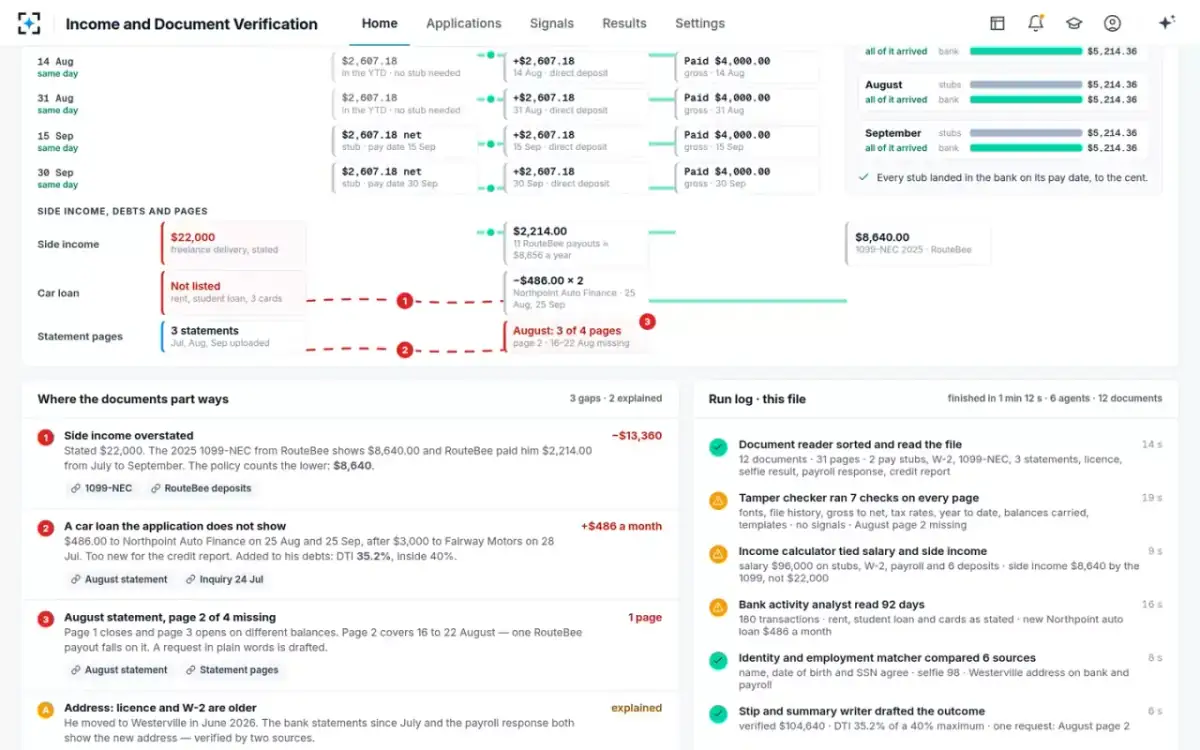Viewport: 1200px width, 750px height.
Task: Go to the Signals tab
Action: pos(552,23)
